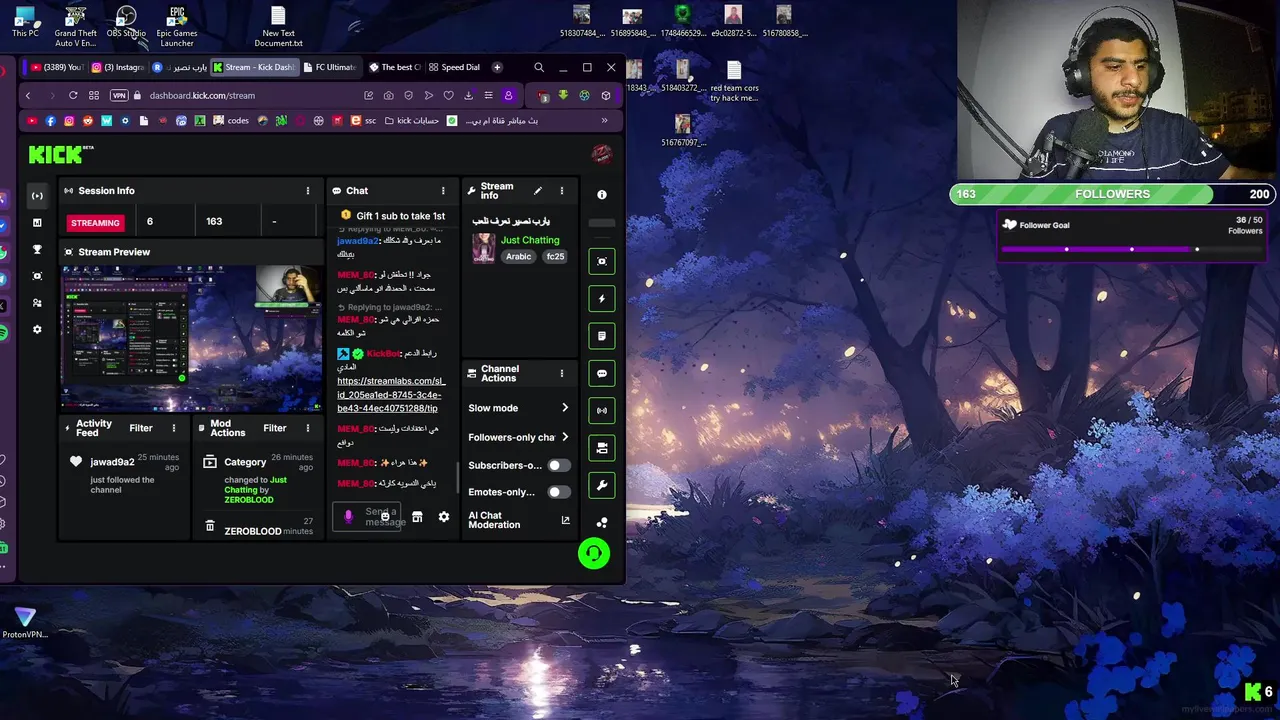The width and height of the screenshot is (1280, 720).
Task: Click the Just Chatting category link
Action: (530, 240)
